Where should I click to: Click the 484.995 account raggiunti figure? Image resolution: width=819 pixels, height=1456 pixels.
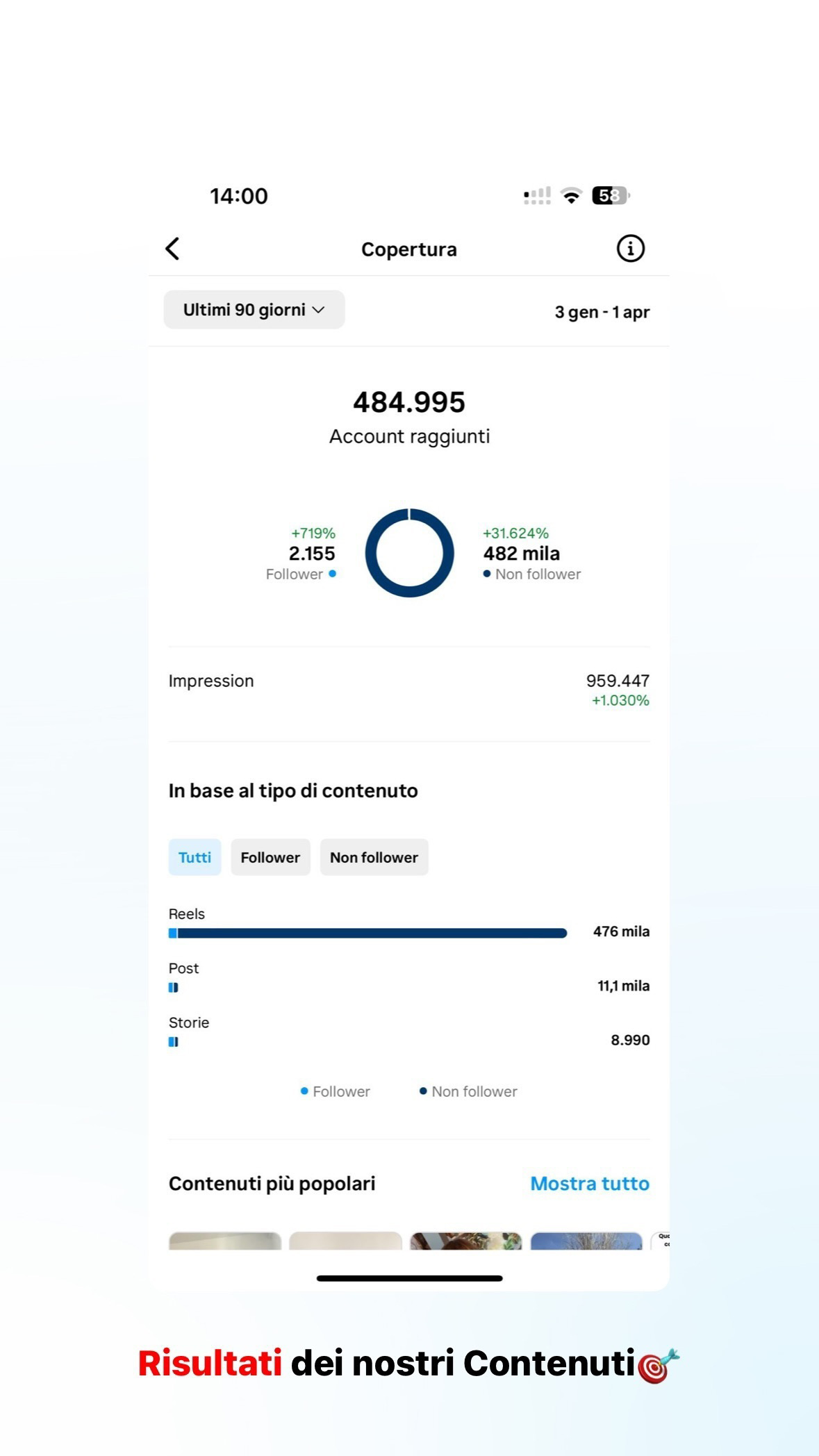tap(409, 402)
